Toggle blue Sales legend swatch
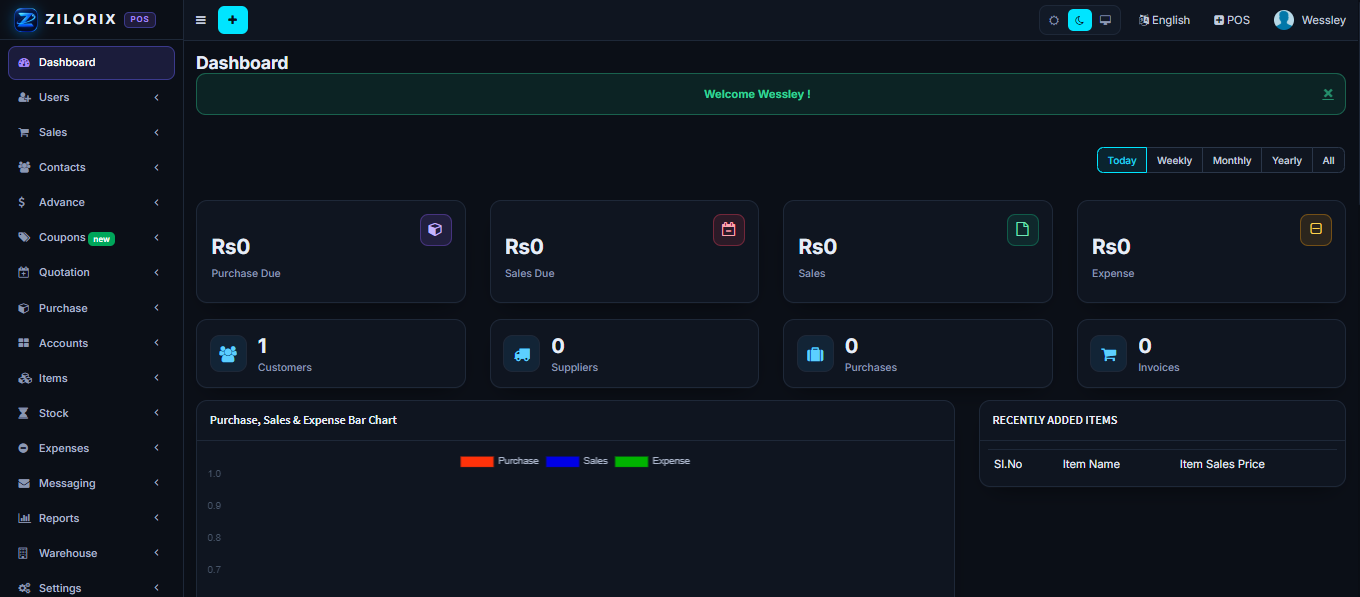1360x597 pixels. (563, 461)
